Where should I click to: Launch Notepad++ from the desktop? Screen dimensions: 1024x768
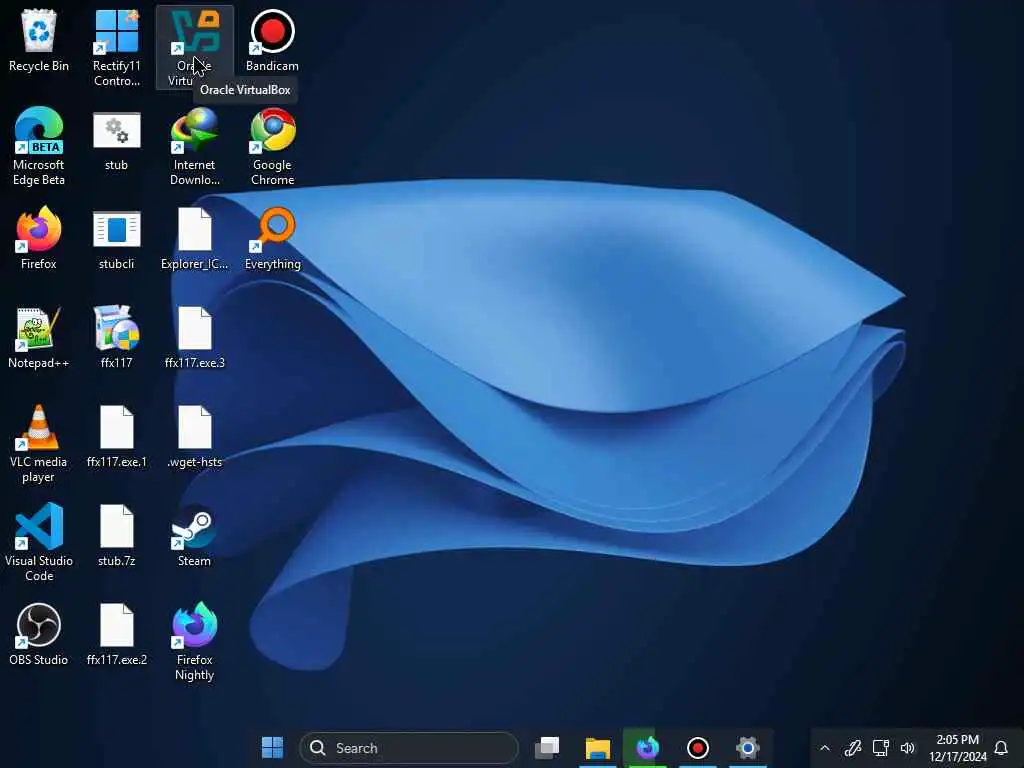[x=39, y=338]
